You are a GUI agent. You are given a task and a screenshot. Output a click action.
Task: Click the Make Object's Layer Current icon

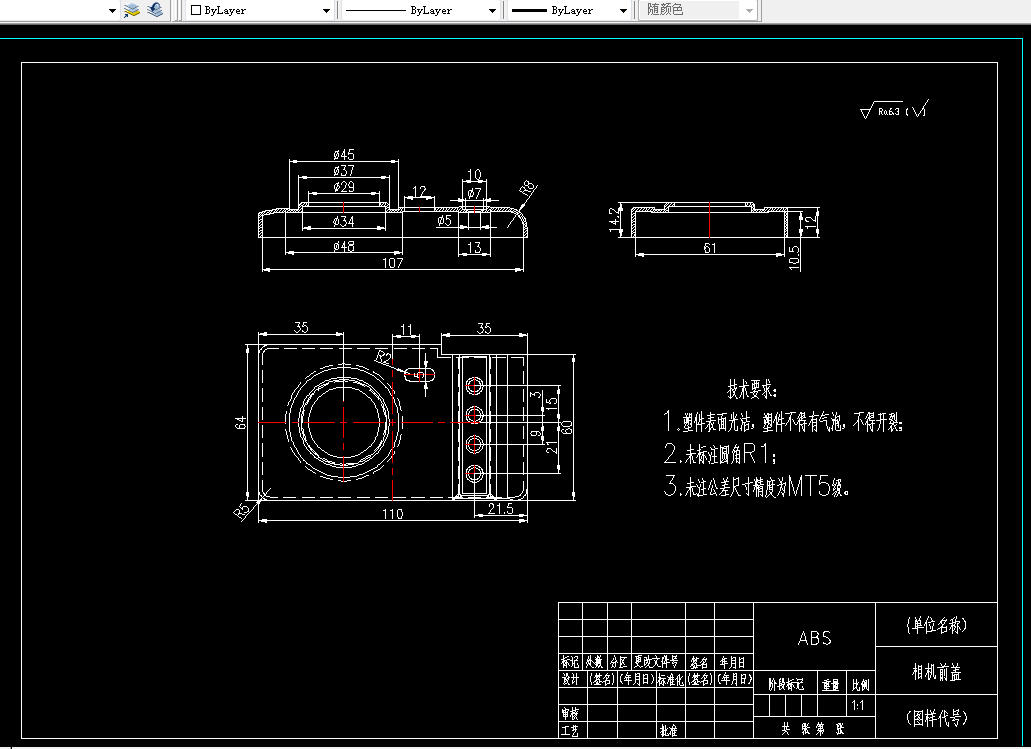(132, 10)
